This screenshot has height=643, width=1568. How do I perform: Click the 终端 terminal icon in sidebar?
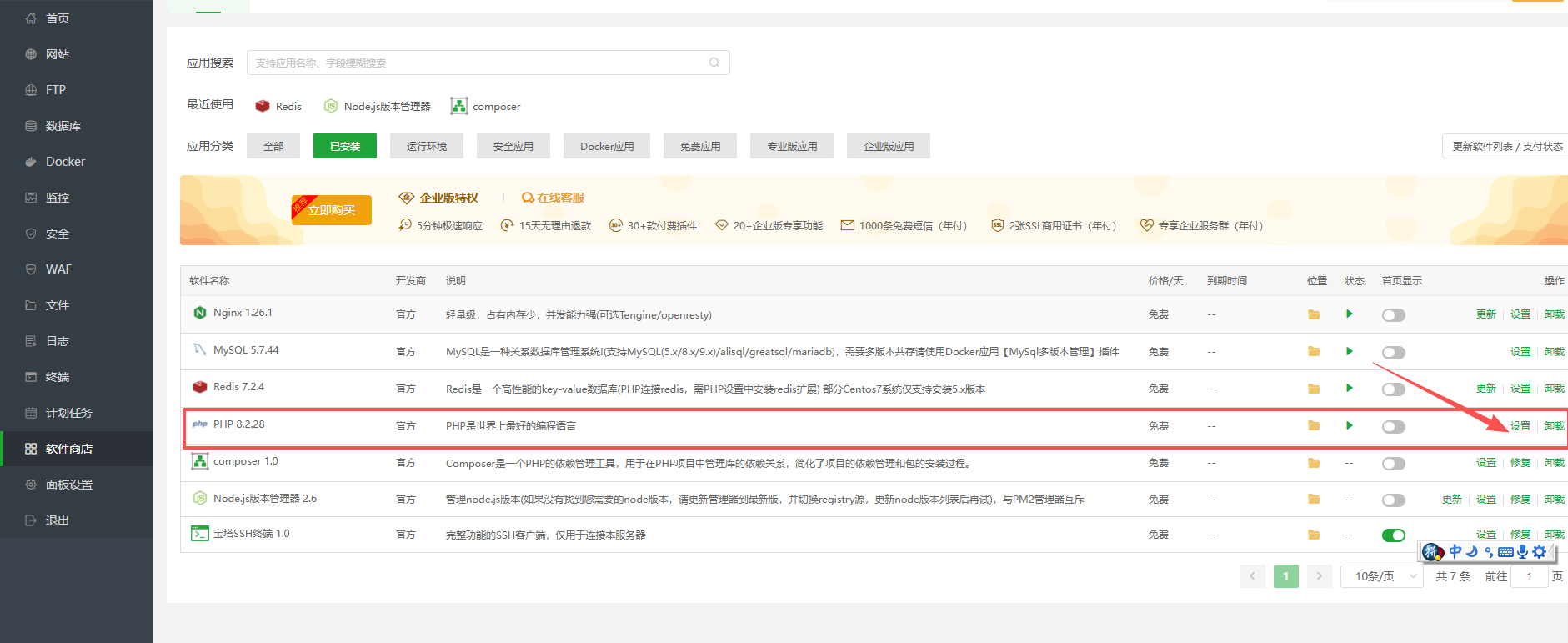[x=31, y=377]
